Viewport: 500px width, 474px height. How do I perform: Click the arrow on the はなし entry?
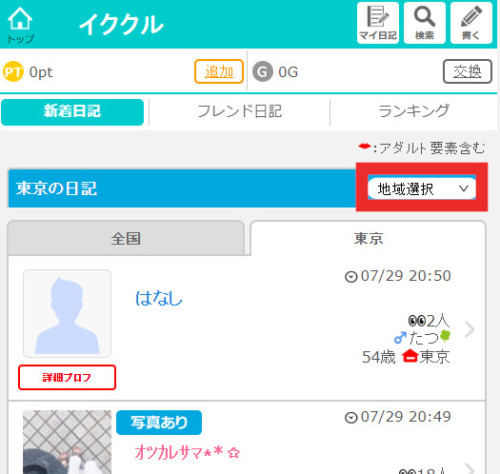click(469, 330)
